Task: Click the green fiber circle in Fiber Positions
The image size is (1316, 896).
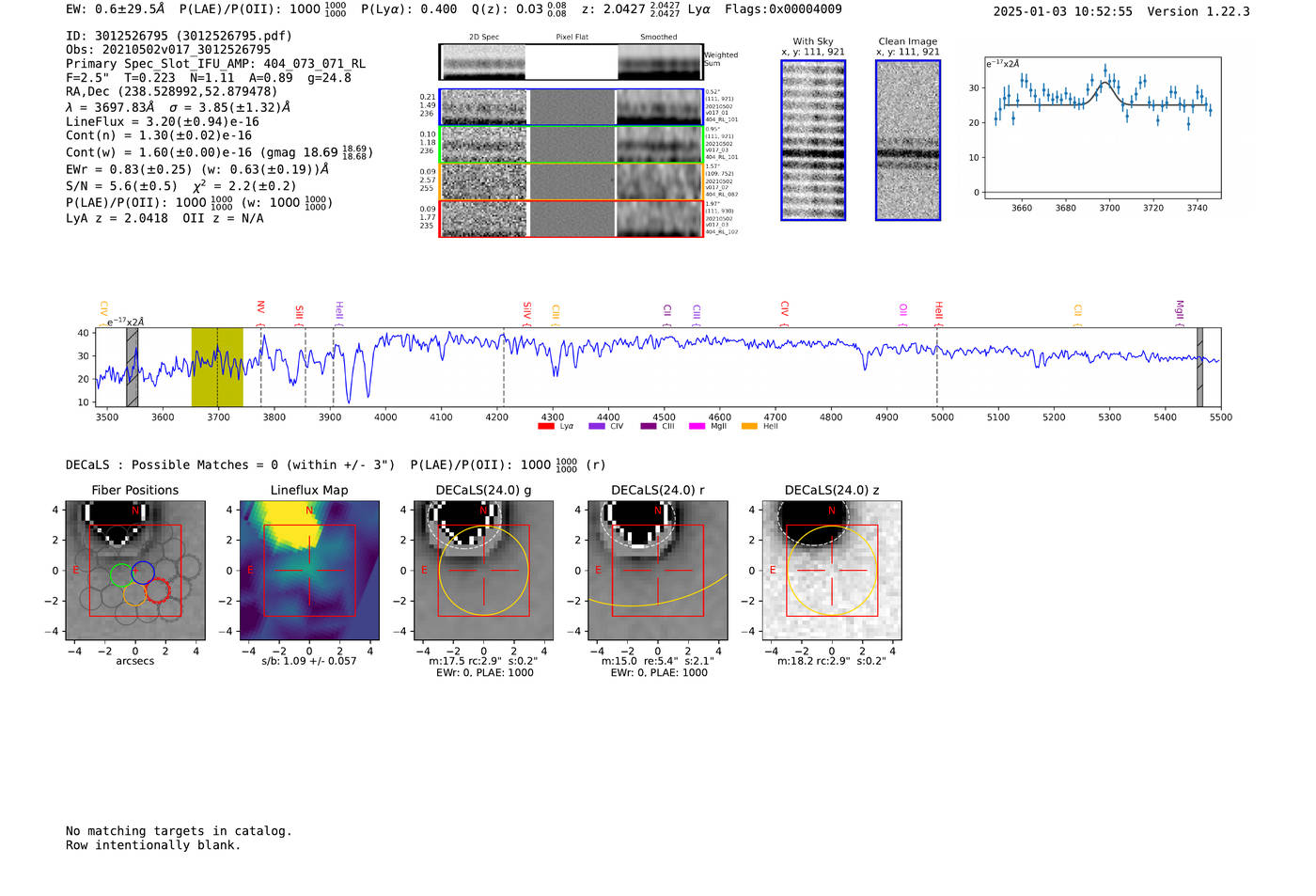Action: (x=121, y=574)
